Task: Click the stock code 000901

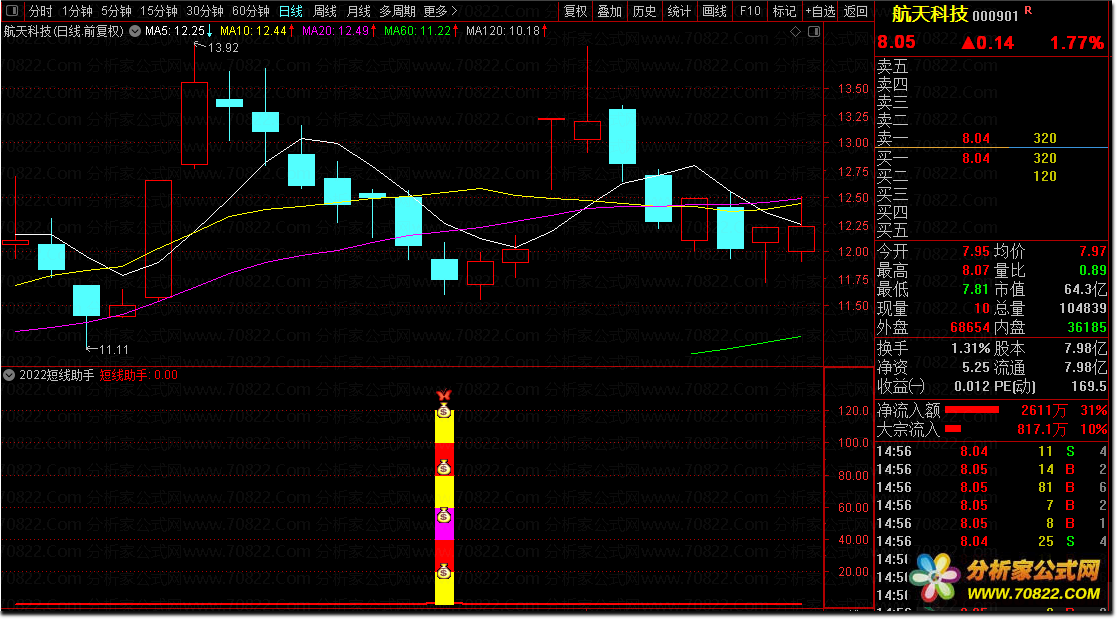Action: pos(995,16)
